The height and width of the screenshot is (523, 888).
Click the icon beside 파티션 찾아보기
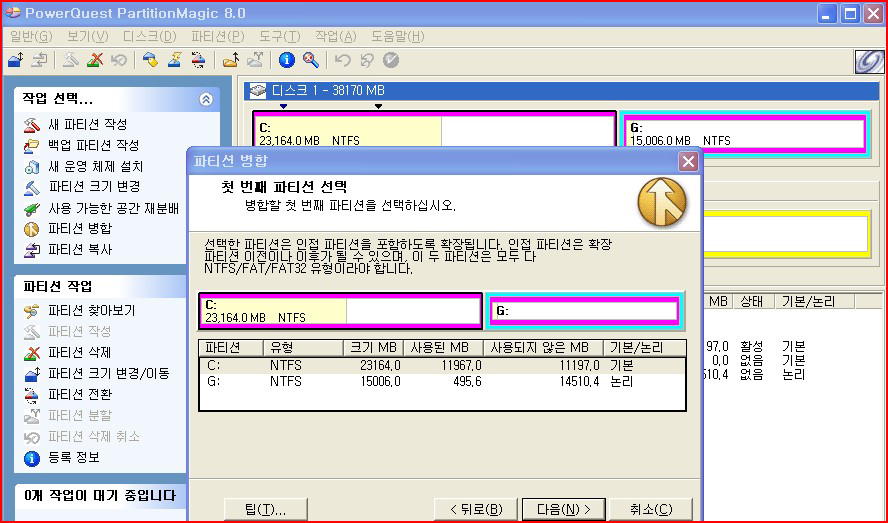32,311
